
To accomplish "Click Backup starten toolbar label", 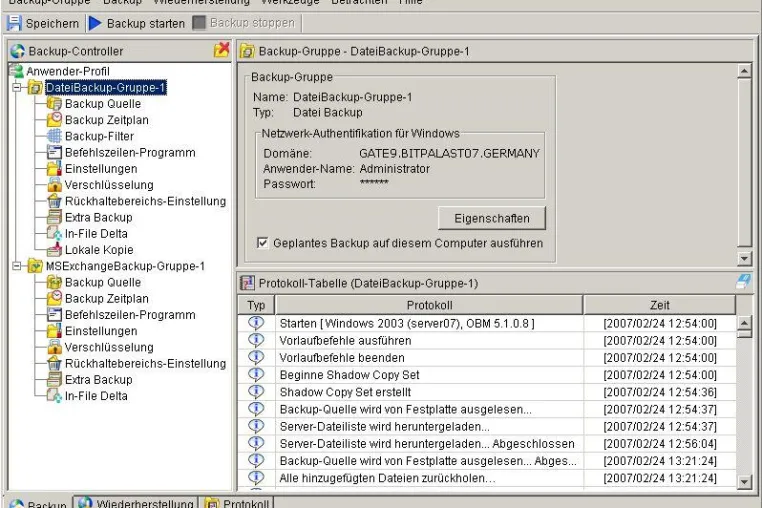I will (x=146, y=23).
